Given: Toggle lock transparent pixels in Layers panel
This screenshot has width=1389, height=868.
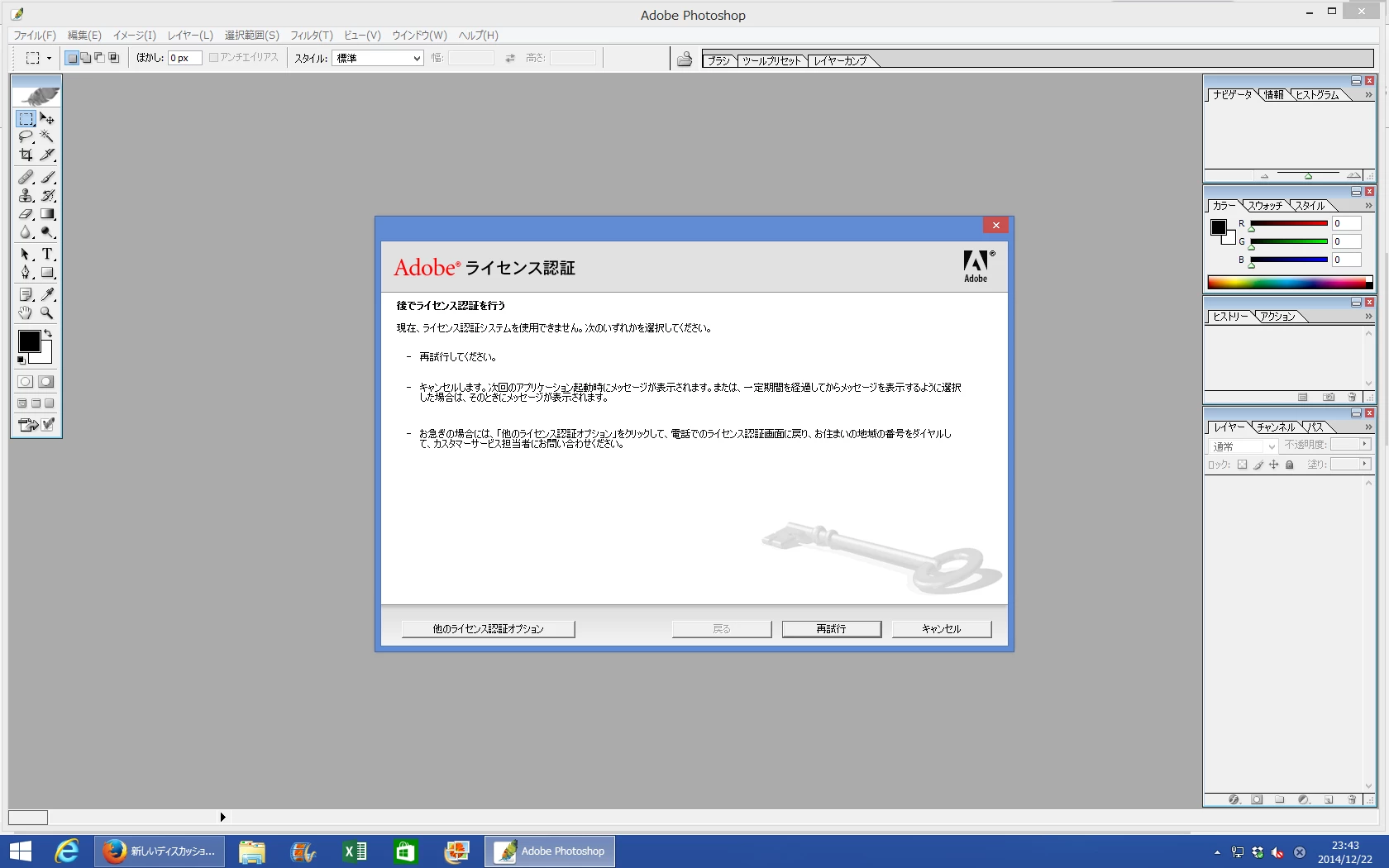Looking at the screenshot, I should pos(1242,465).
